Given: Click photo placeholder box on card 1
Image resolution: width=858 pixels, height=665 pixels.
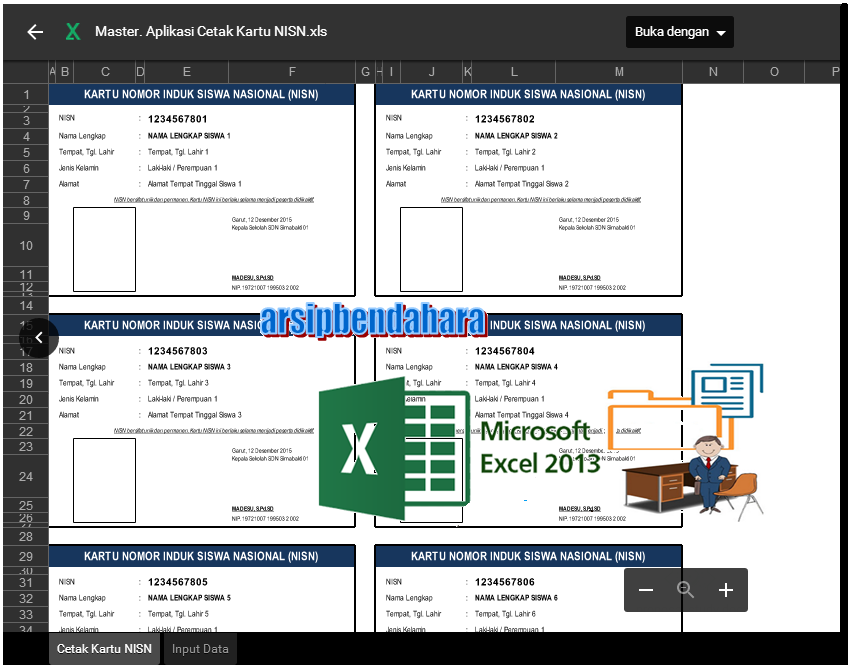Looking at the screenshot, I should coord(105,249).
